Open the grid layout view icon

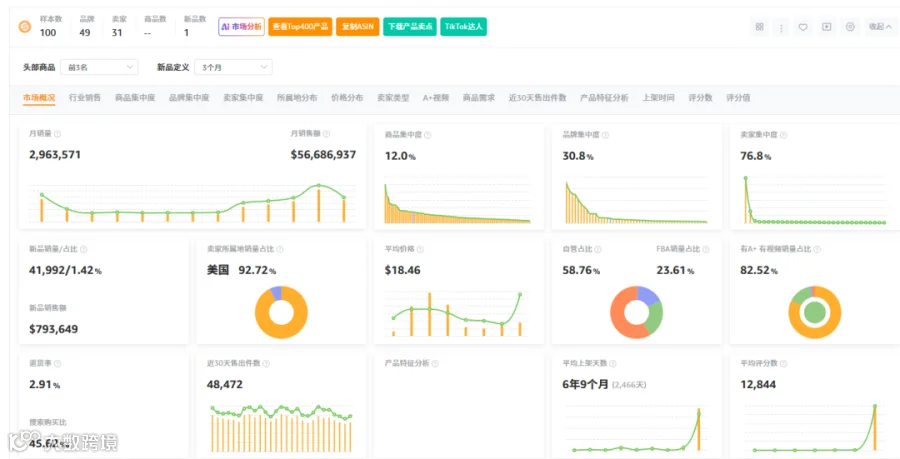click(759, 27)
